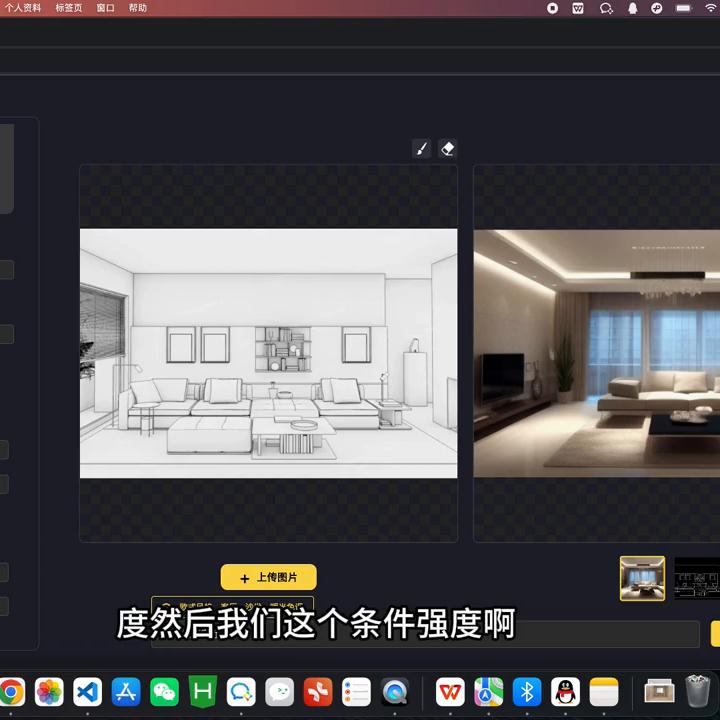The image size is (720, 720).
Task: Select the brush tool above the canvas
Action: pyautogui.click(x=422, y=149)
